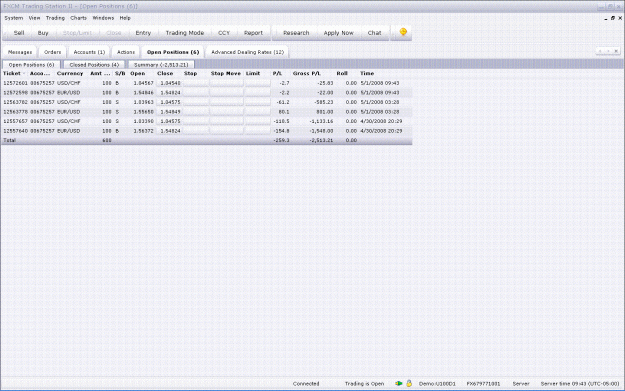The width and height of the screenshot is (625, 391).
Task: Sort by the Currency column header
Action: click(70, 74)
